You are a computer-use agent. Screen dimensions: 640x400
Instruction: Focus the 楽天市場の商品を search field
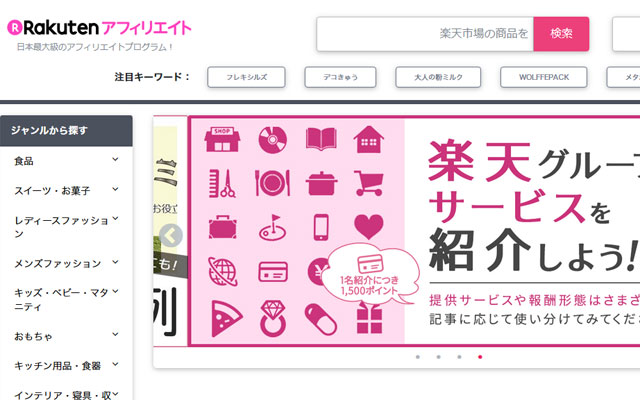click(425, 34)
